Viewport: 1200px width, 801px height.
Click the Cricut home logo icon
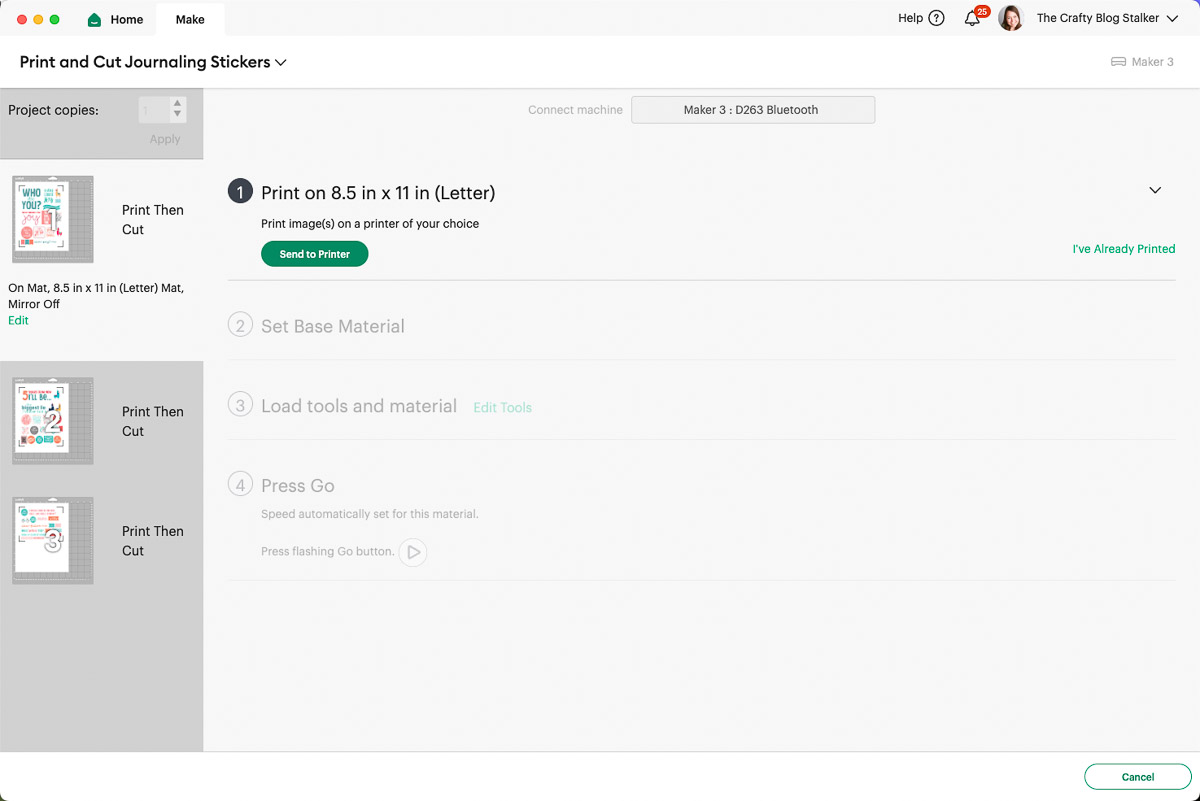pyautogui.click(x=95, y=19)
